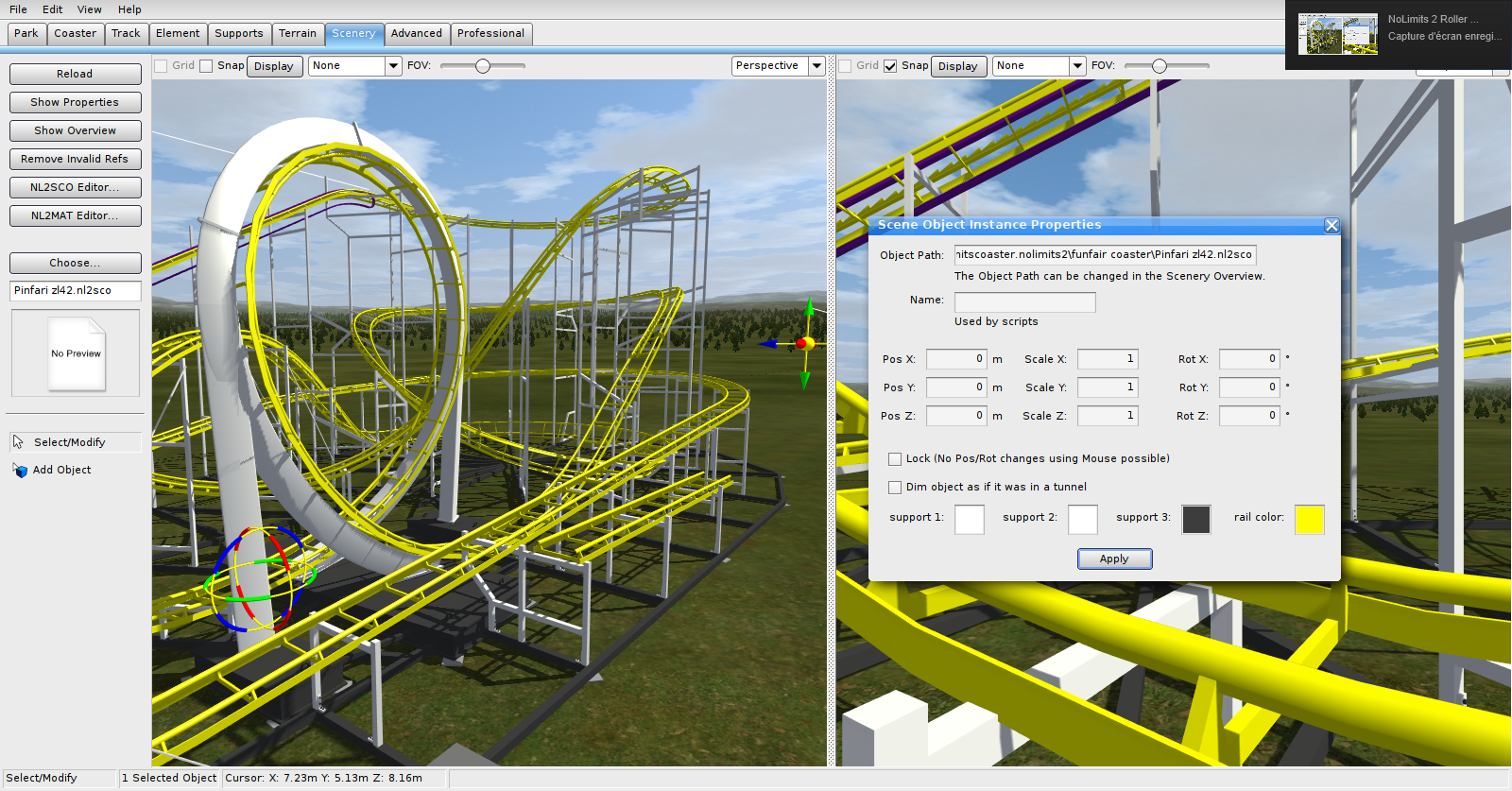Toggle Snap checkbox in right viewport
1512x791 pixels.
pos(890,66)
